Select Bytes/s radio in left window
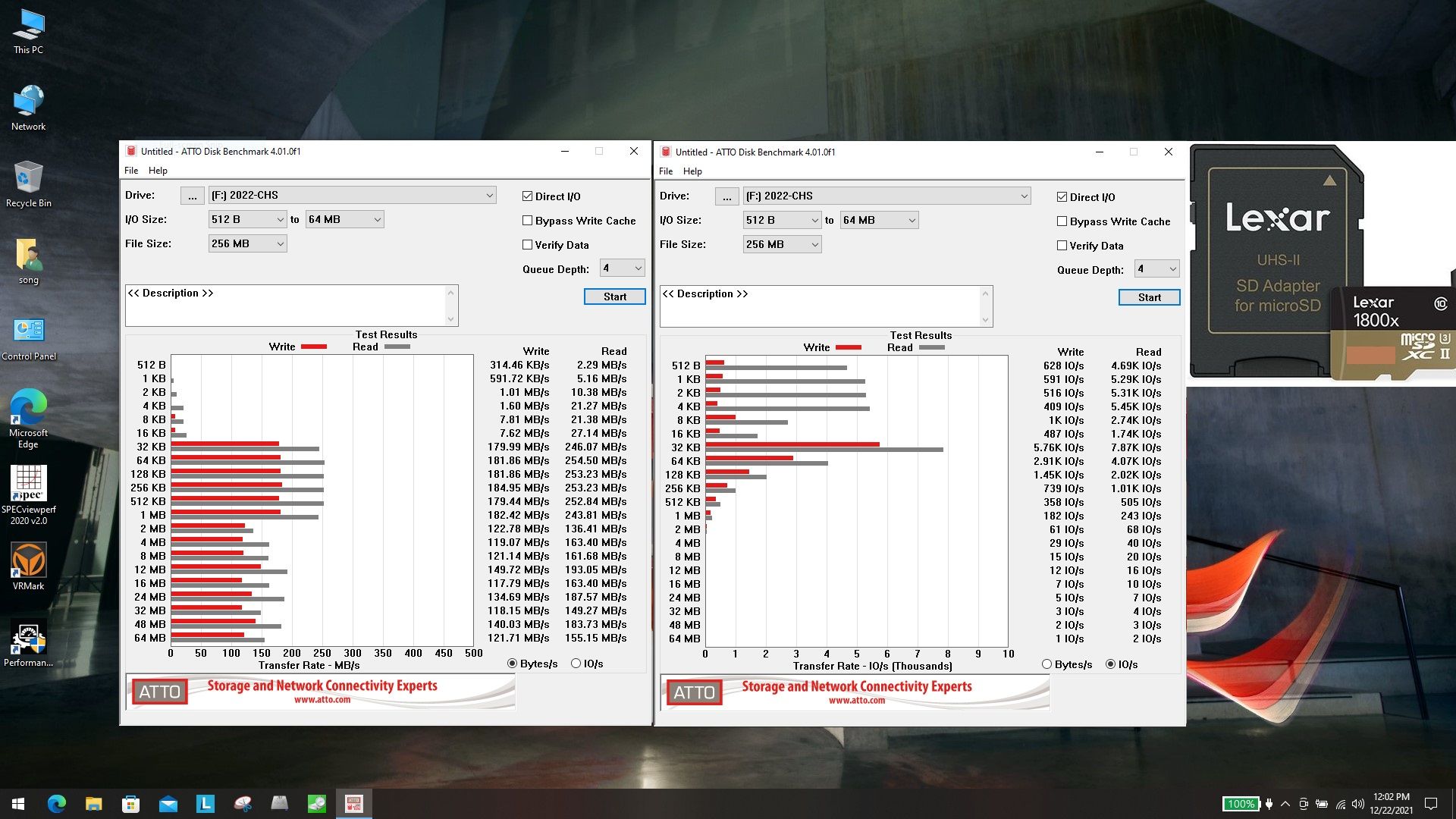This screenshot has width=1456, height=819. pyautogui.click(x=513, y=664)
